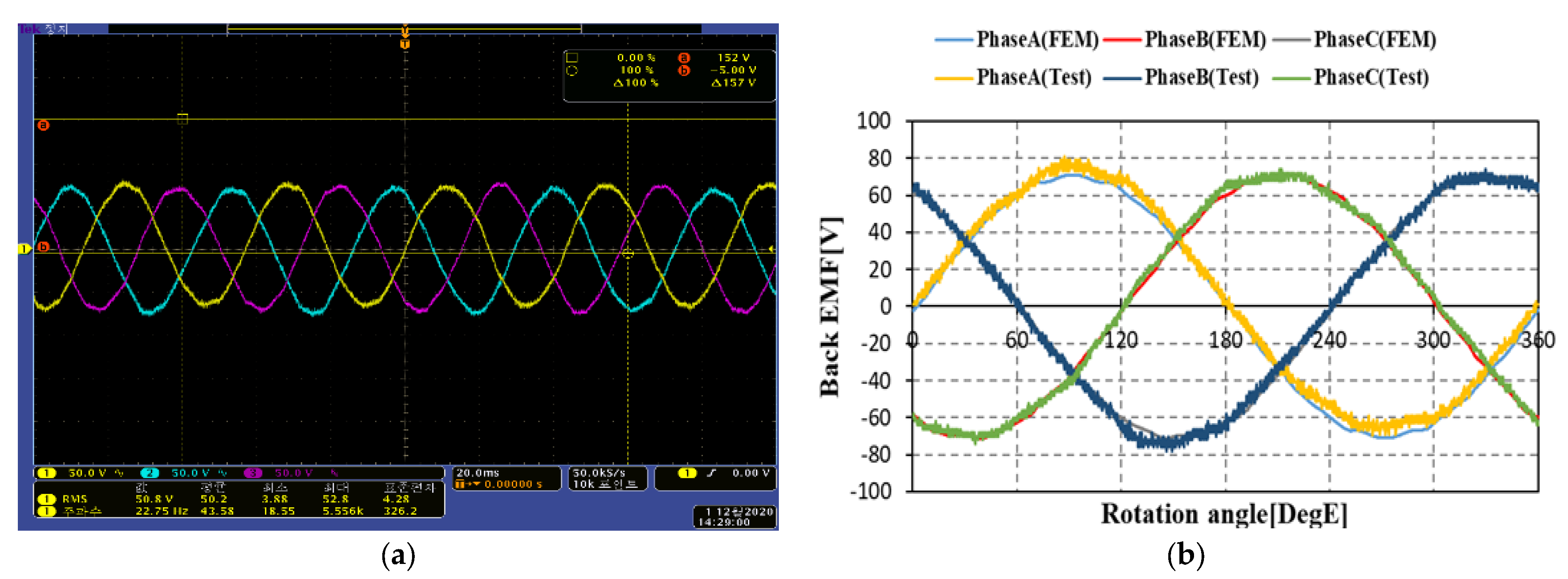This screenshot has height=579, width=1568.
Task: Click the circular cursor handle on line b
Action: [628, 253]
